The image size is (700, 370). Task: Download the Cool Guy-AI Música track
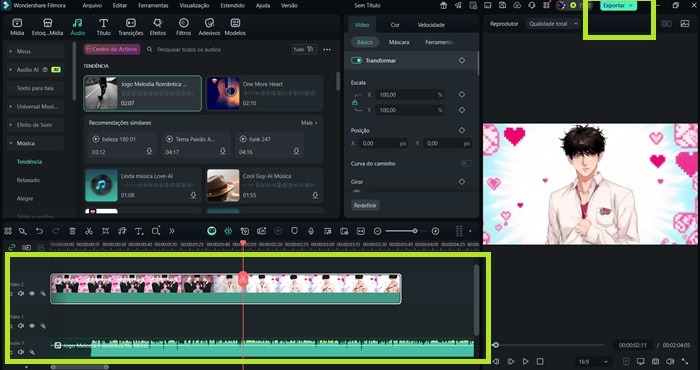point(315,195)
